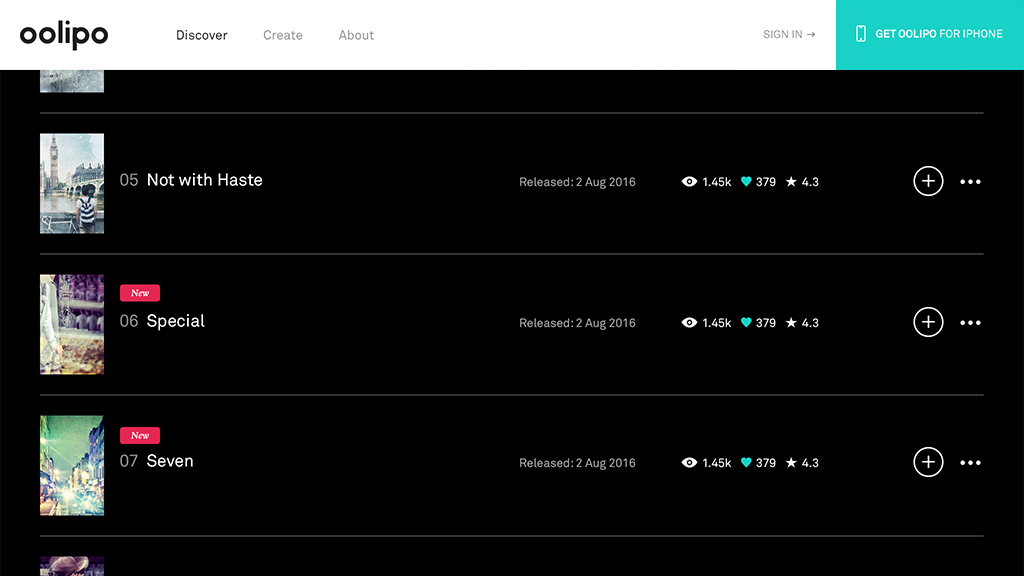Tap the heart icon on 'Seven' row
This screenshot has width=1024, height=576.
(x=746, y=463)
